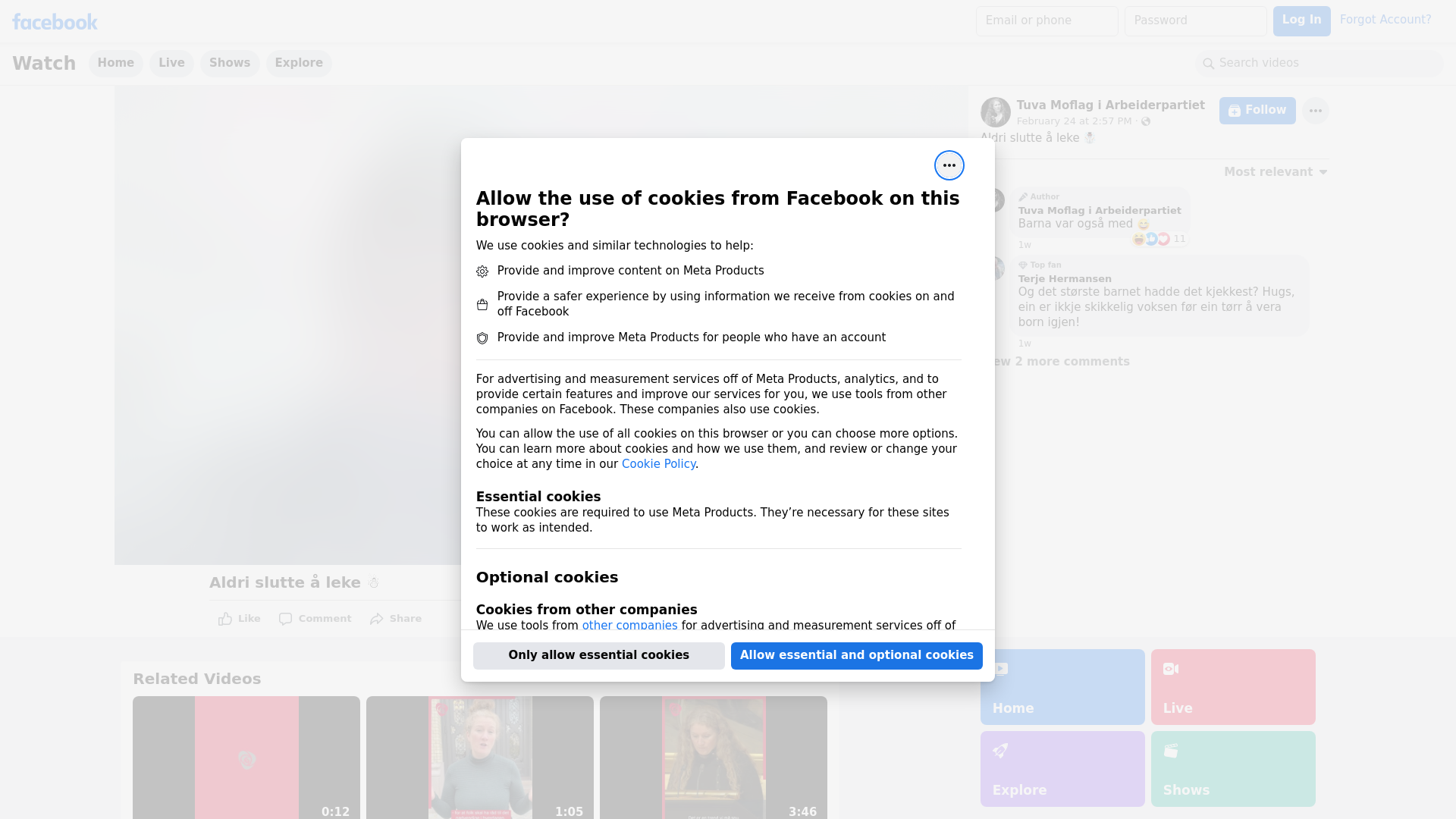Click the Like thumbs-up icon

point(225,619)
